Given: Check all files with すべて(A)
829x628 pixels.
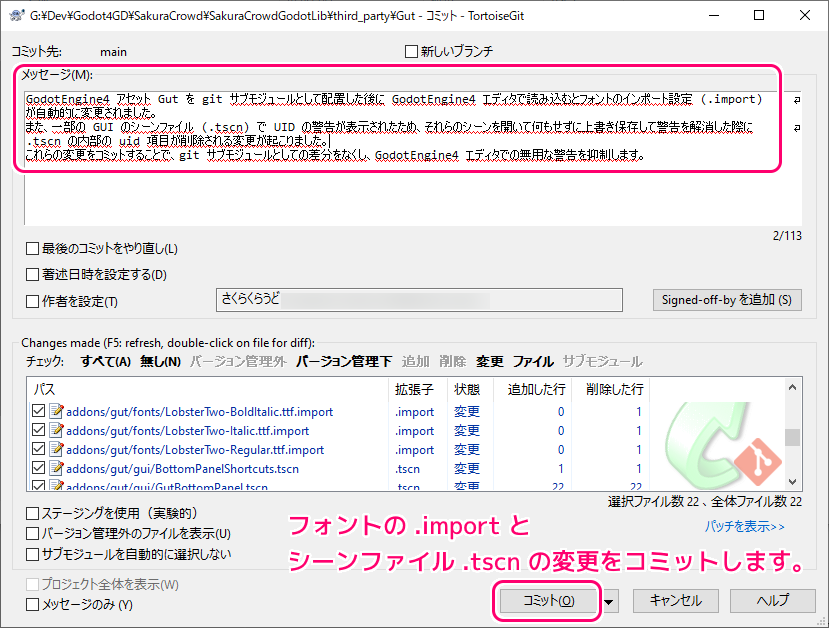Looking at the screenshot, I should (106, 362).
